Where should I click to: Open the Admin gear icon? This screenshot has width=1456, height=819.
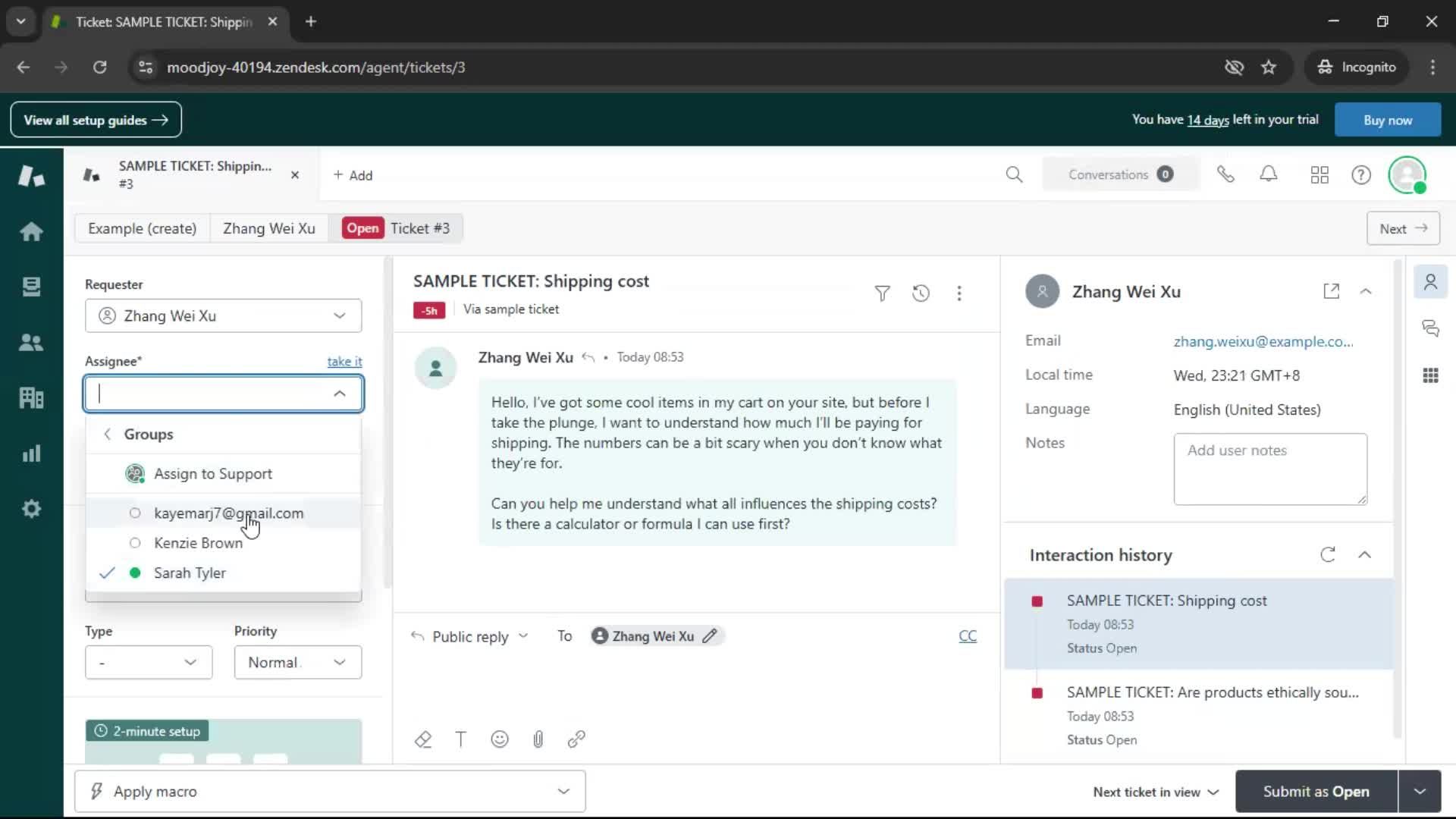31,509
